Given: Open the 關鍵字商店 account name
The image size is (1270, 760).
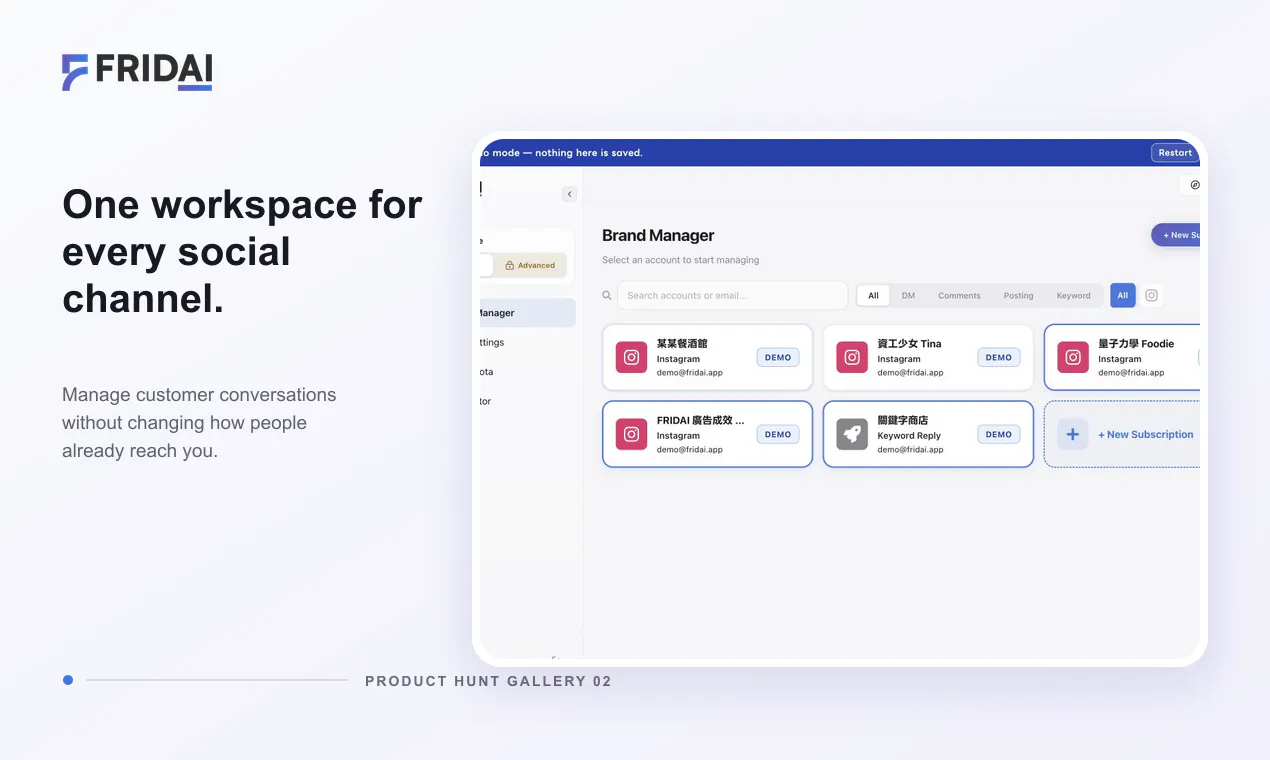Looking at the screenshot, I should tap(903, 420).
